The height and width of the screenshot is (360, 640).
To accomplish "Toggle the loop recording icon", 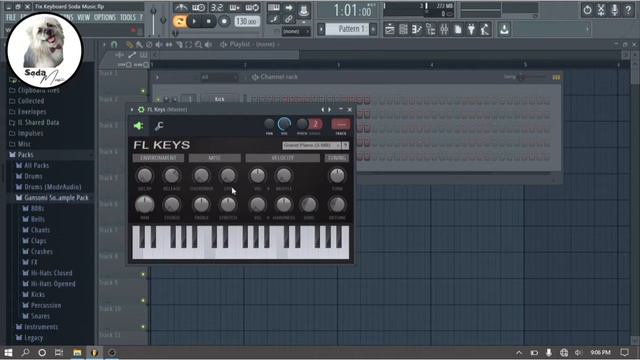I will 253,7.
